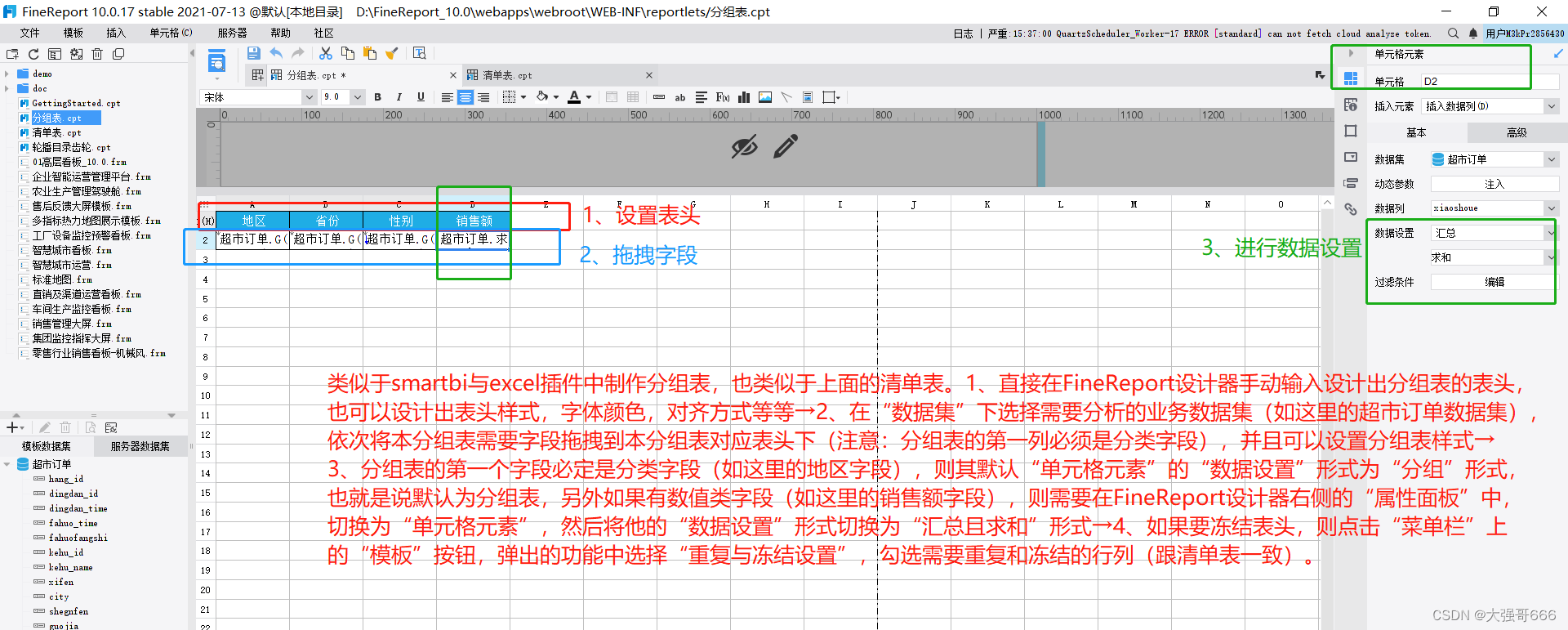Open the font color picker
This screenshot has width=1568, height=630.
pos(574,97)
